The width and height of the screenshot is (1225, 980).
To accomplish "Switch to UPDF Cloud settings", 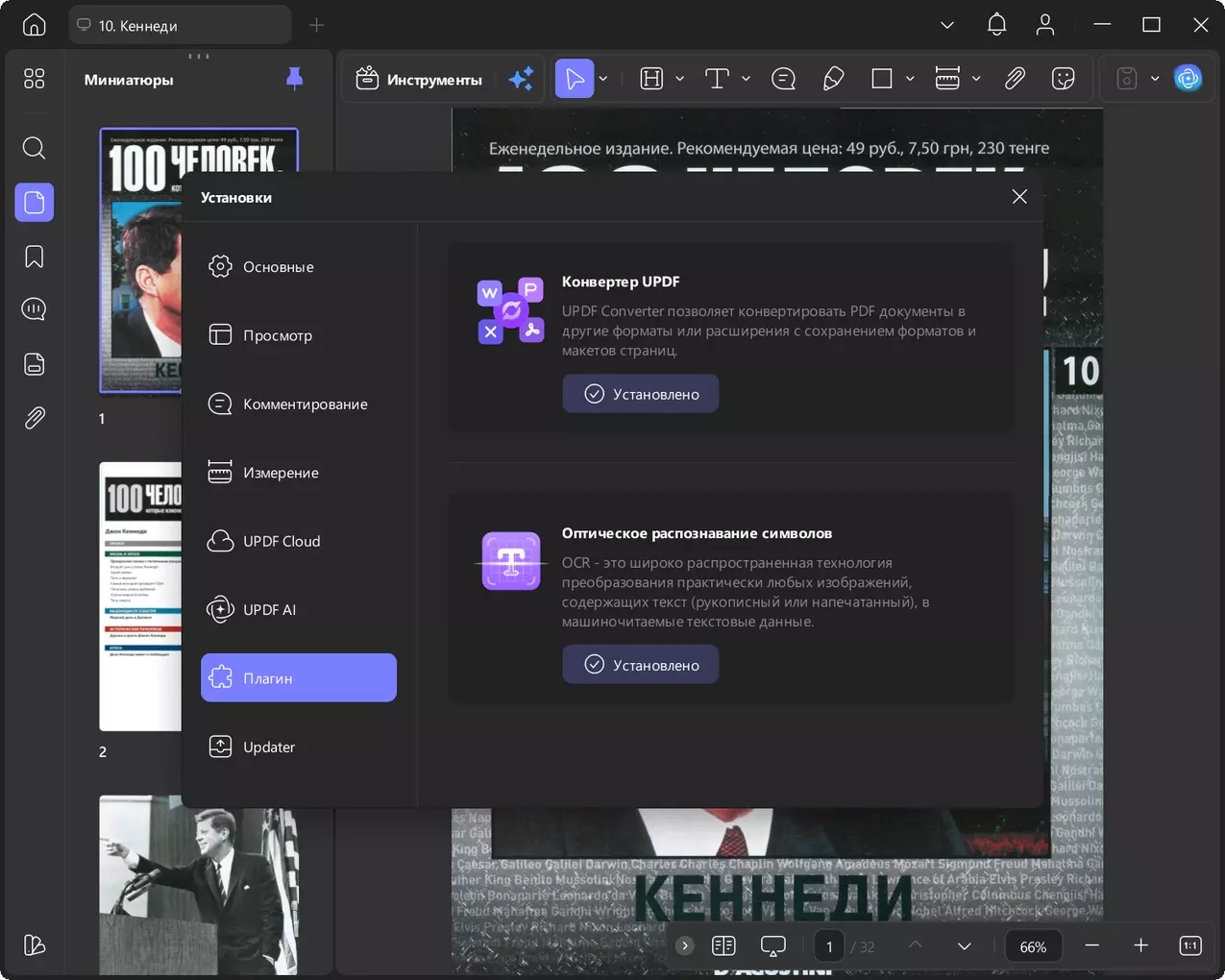I will [x=299, y=541].
